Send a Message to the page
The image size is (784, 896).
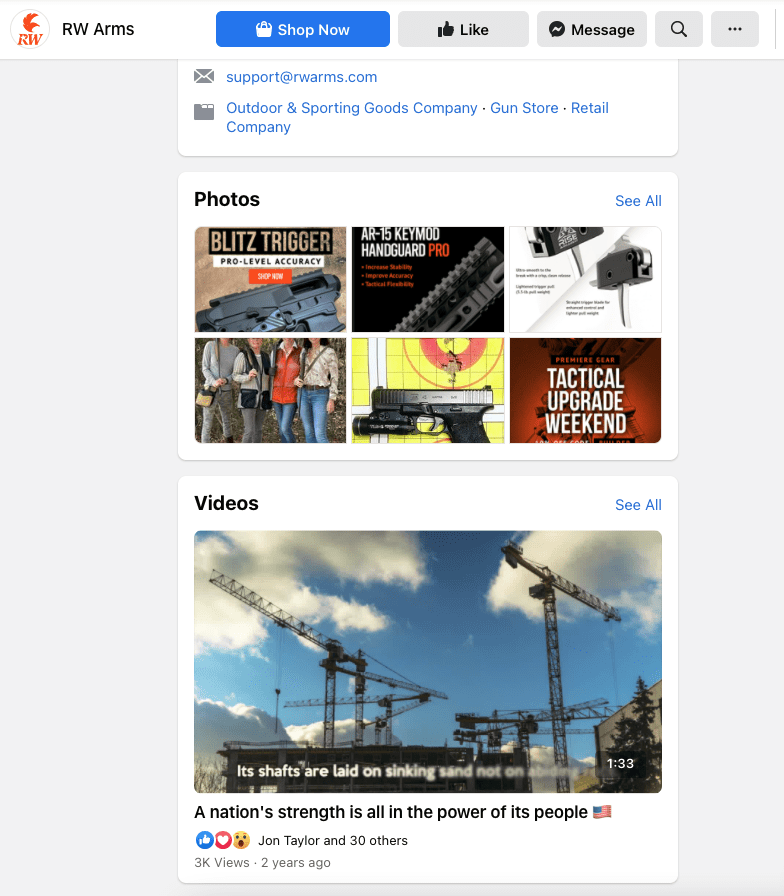591,29
